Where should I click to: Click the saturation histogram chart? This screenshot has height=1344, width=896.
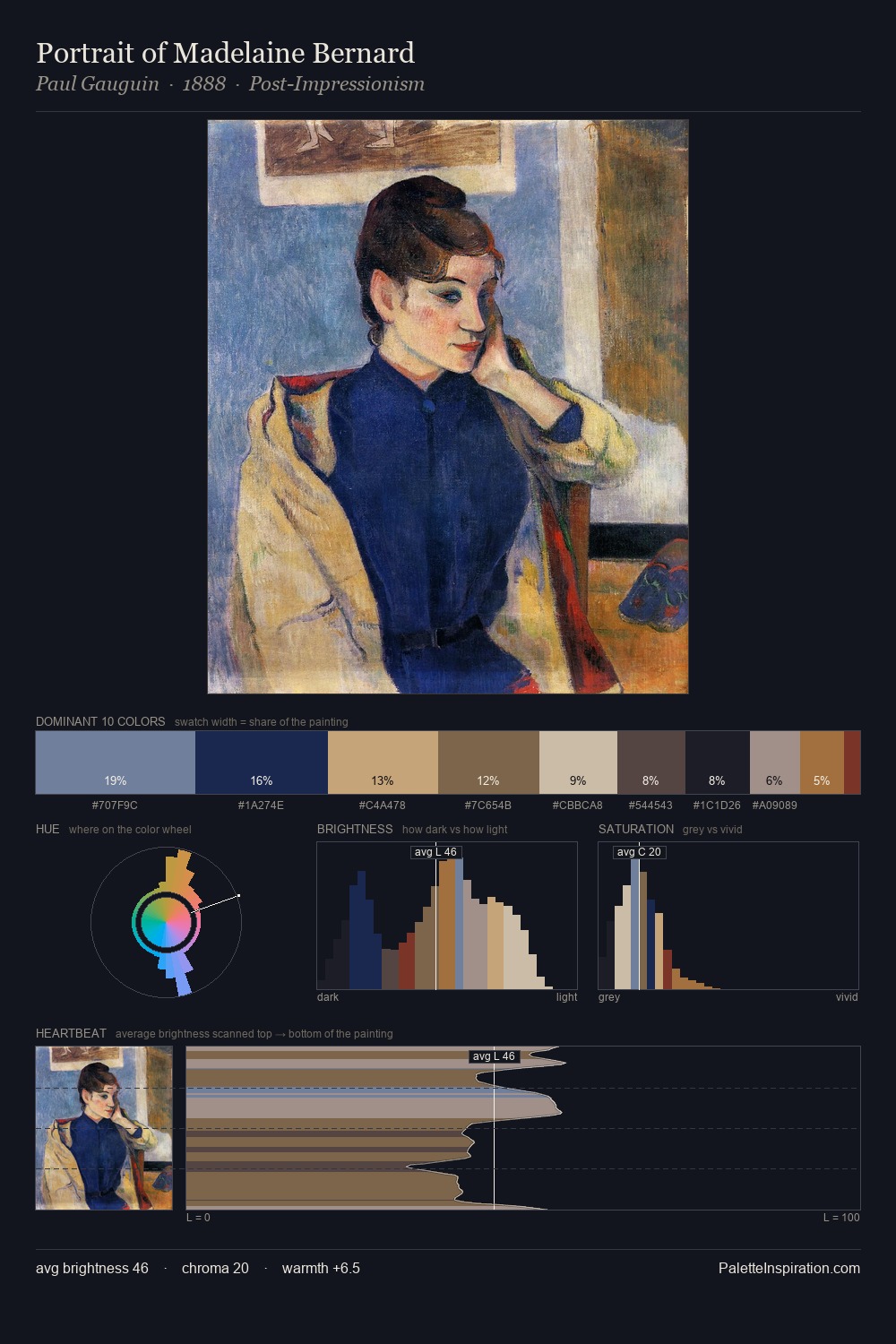[728, 916]
